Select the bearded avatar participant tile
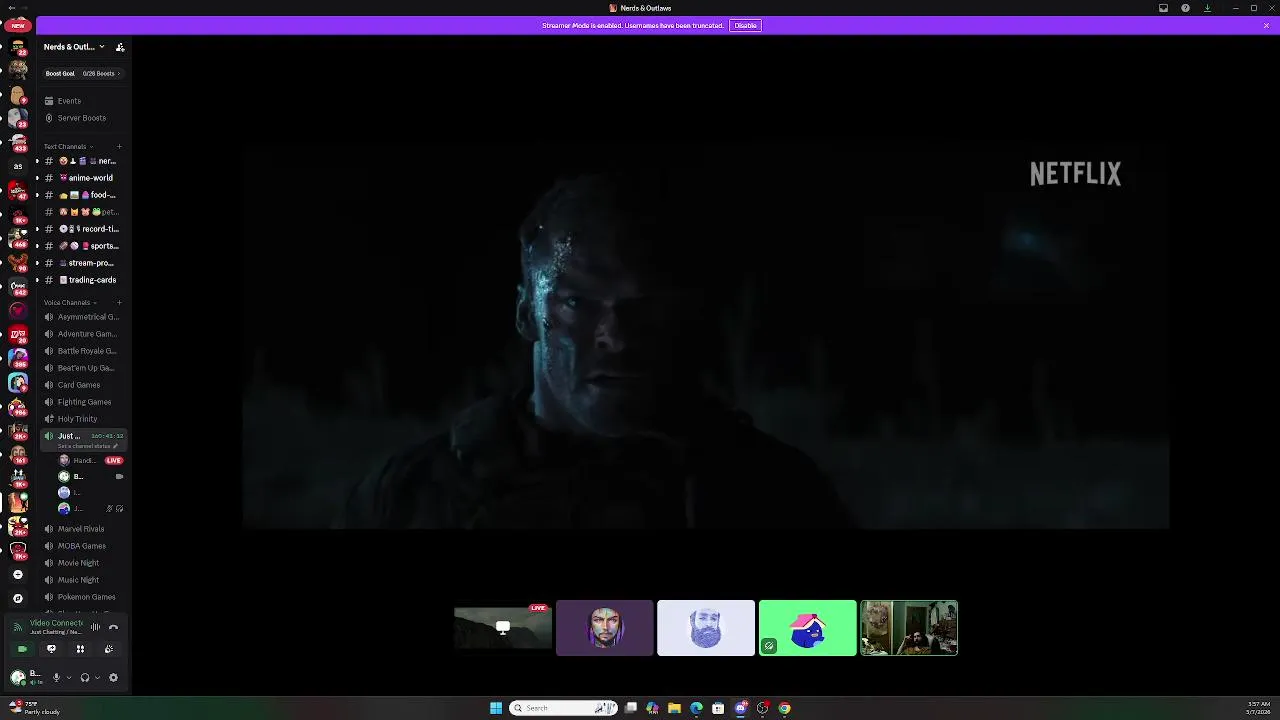The width and height of the screenshot is (1280, 720). point(706,628)
